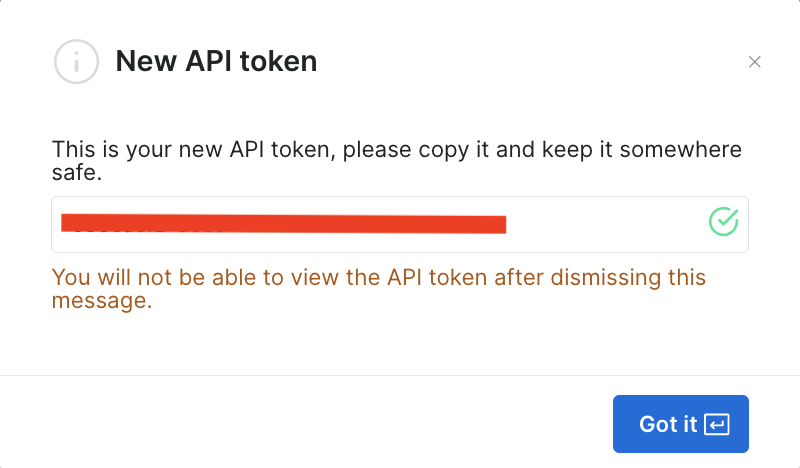Click the Enter key icon in Got it

717,424
